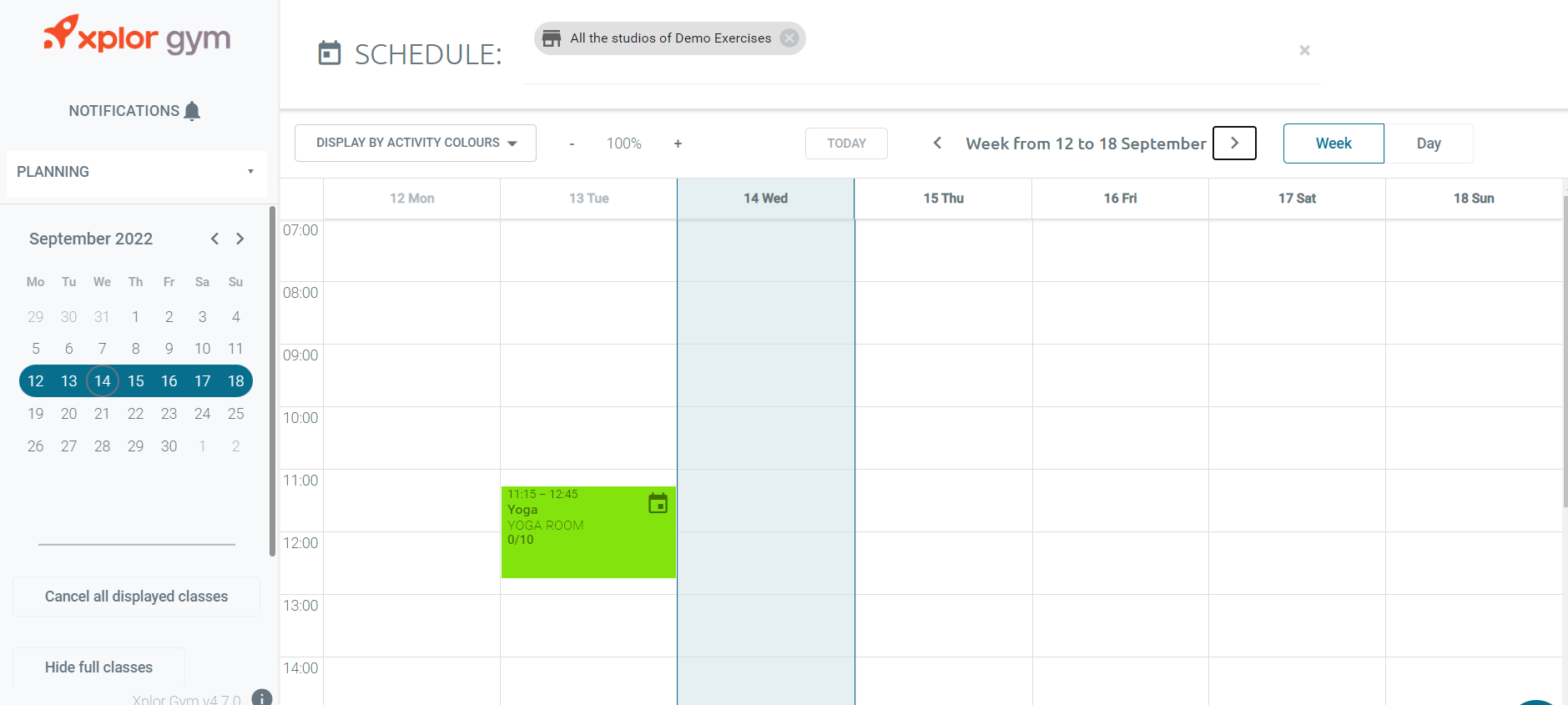Show previous month in mini calendar

point(215,239)
